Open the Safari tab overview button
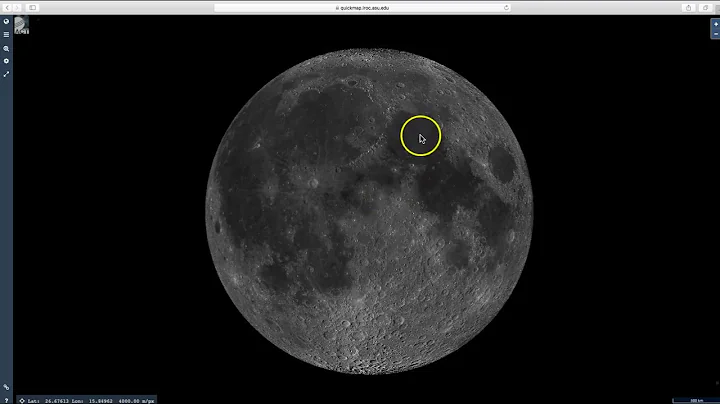720x404 pixels. (x=706, y=8)
